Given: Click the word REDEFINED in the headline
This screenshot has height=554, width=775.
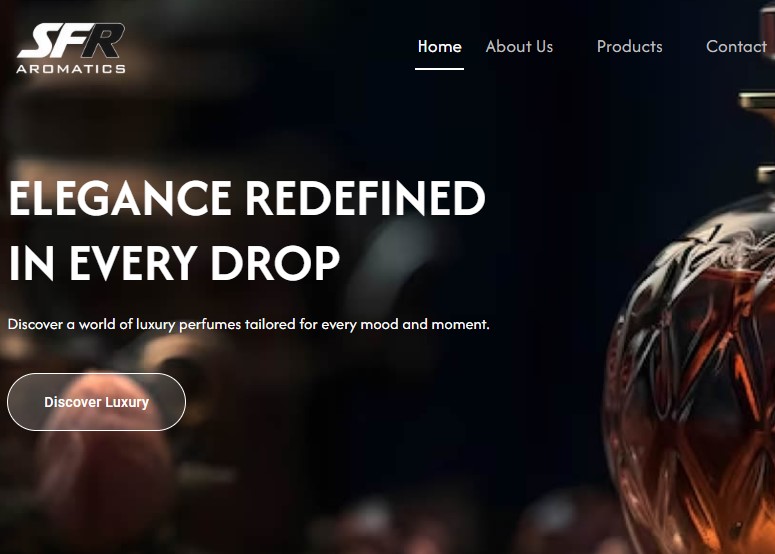Looking at the screenshot, I should 365,198.
